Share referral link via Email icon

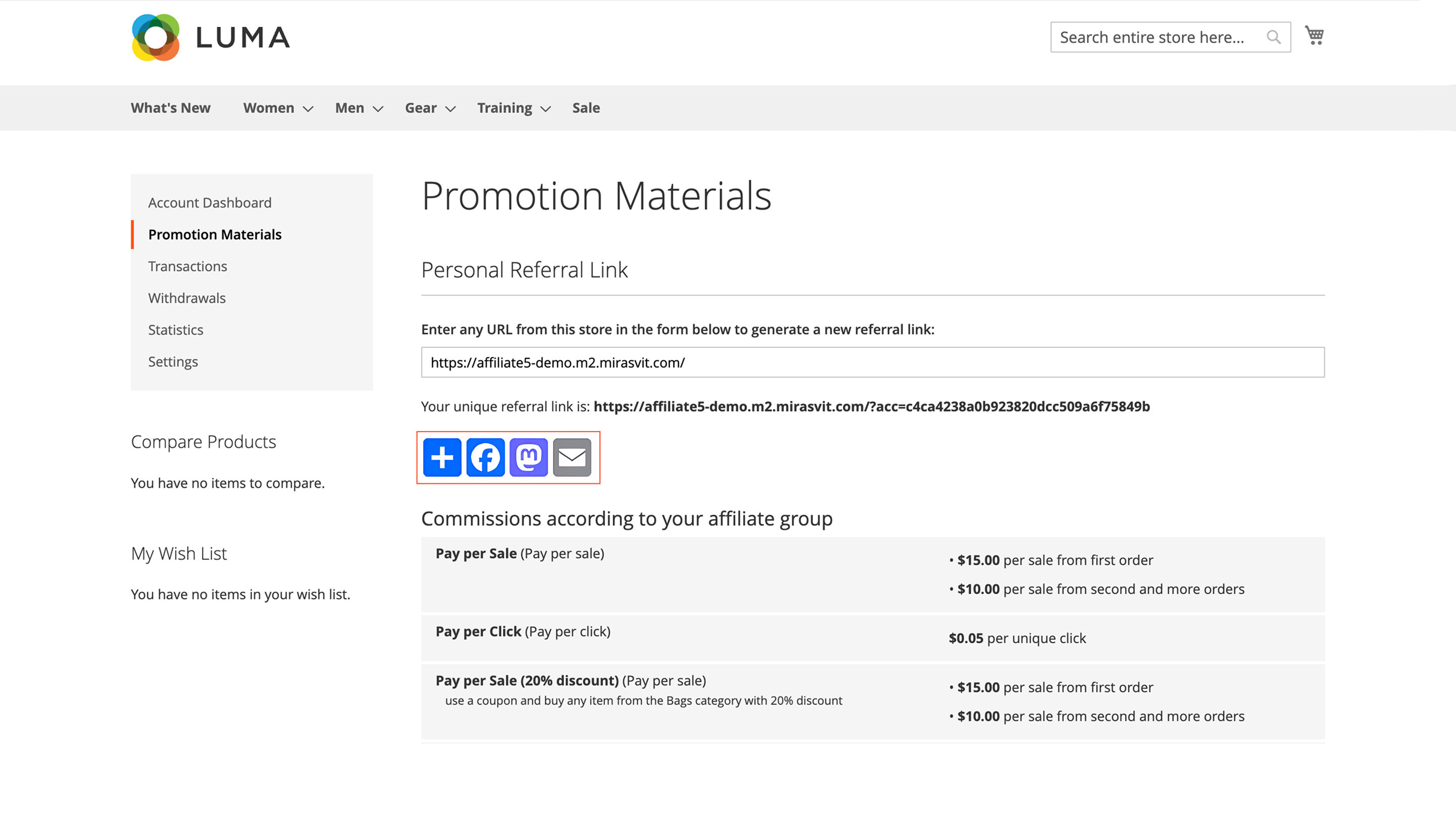pos(572,457)
